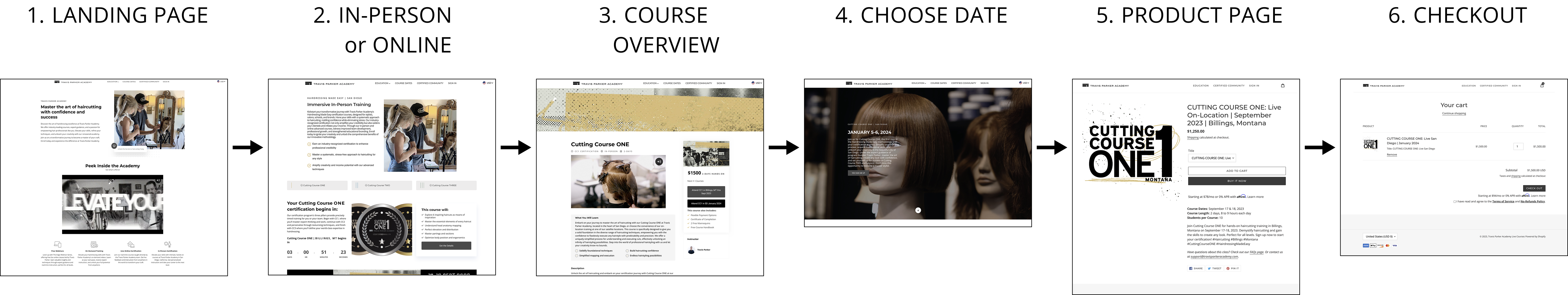This screenshot has height=295, width=1568.
Task: Open CERTIFIED COMMUNITY on Course Overview page
Action: click(698, 83)
